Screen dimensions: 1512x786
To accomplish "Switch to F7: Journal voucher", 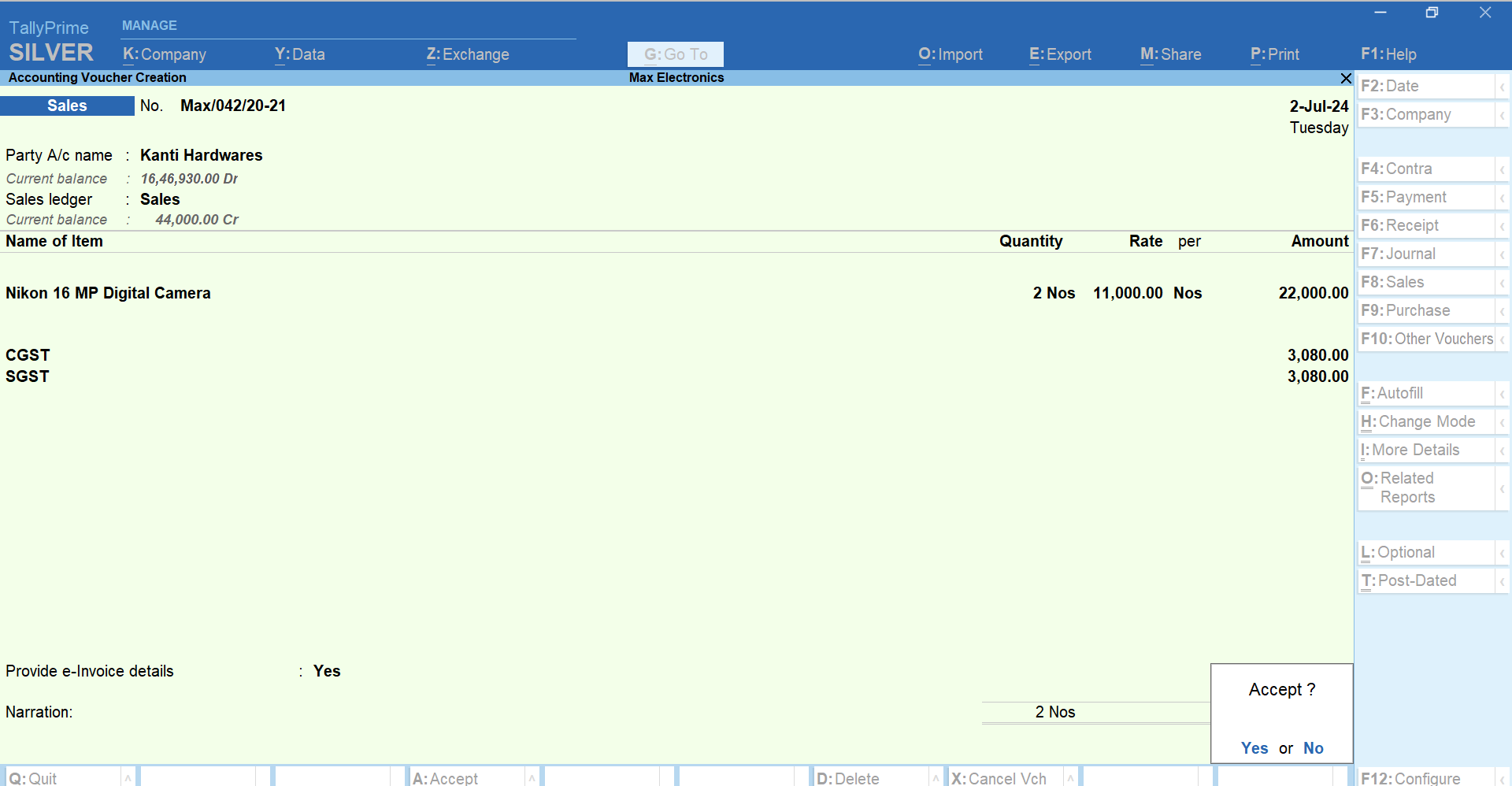I will [1426, 254].
